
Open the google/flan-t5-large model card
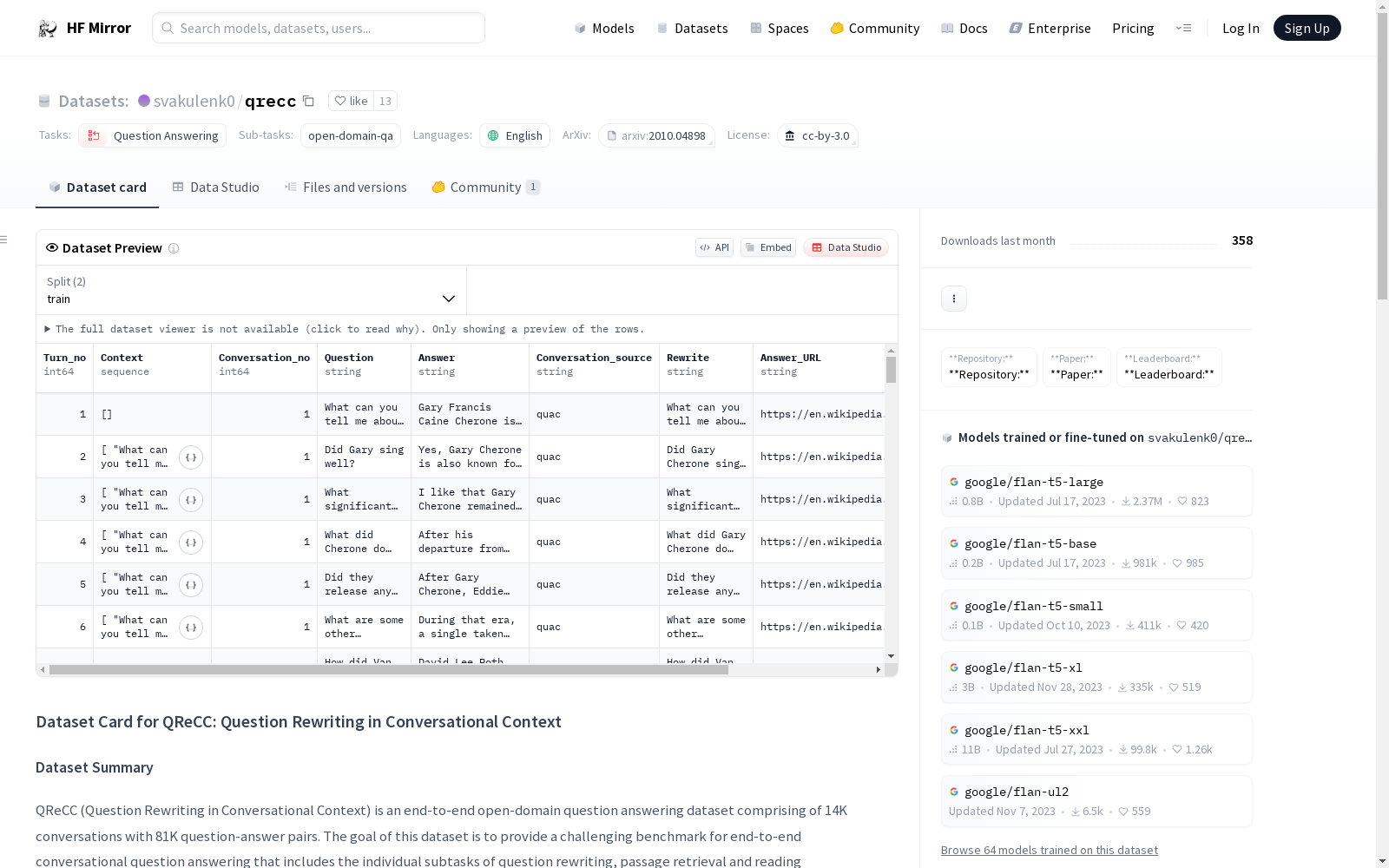point(1096,491)
